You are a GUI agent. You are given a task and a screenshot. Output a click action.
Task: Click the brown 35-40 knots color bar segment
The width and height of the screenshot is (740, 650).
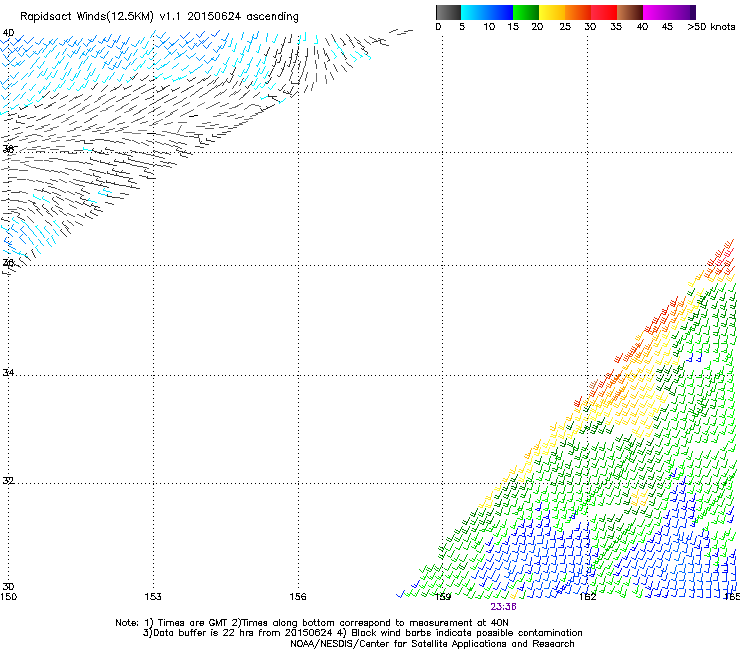(630, 12)
